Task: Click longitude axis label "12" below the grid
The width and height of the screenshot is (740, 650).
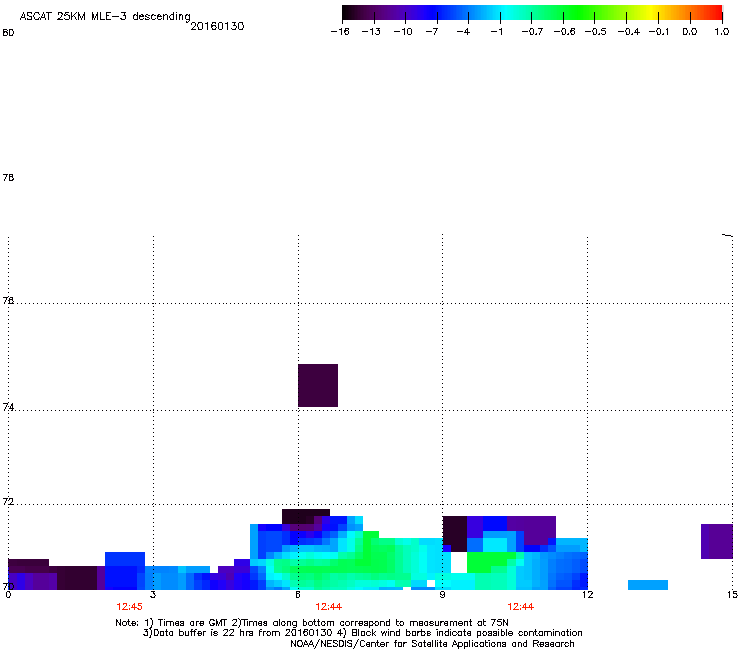Action: click(x=587, y=594)
